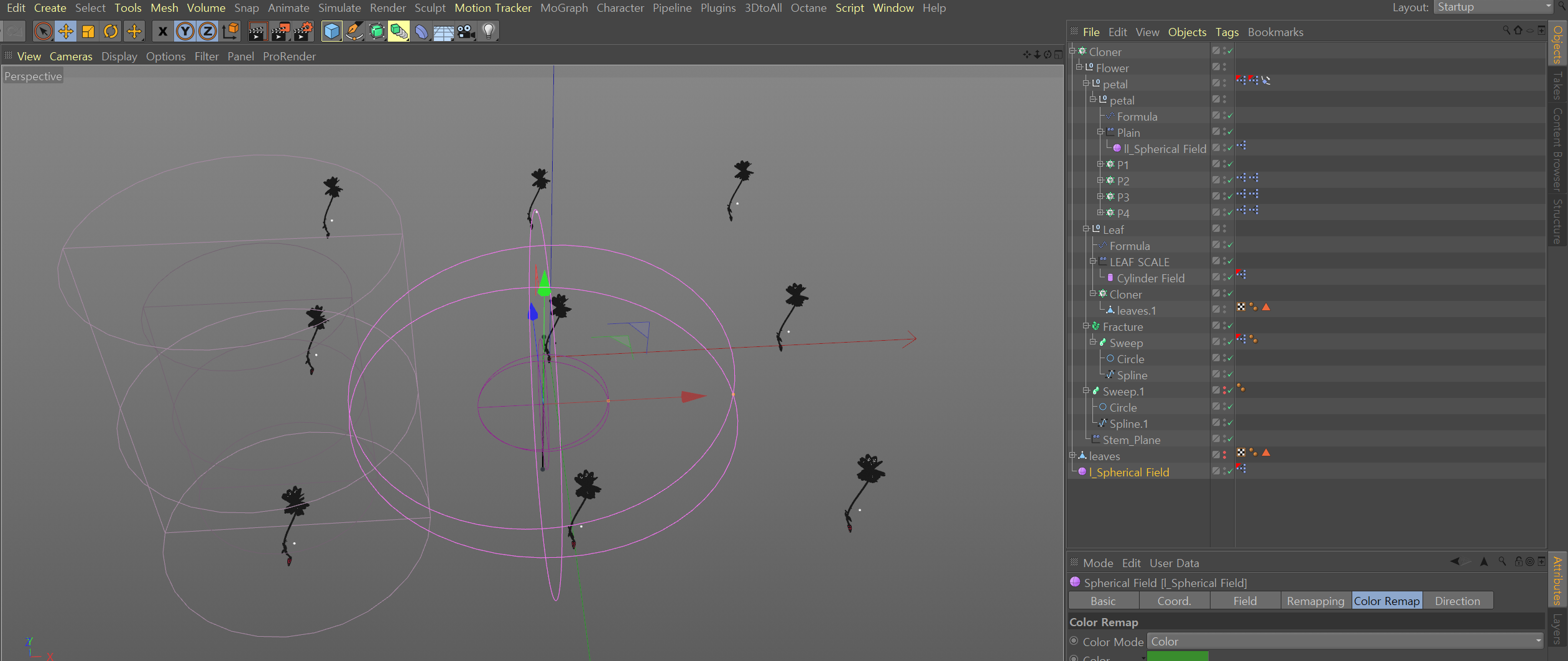Click the green Color swatch
The image size is (1568, 661).
coord(1178,656)
